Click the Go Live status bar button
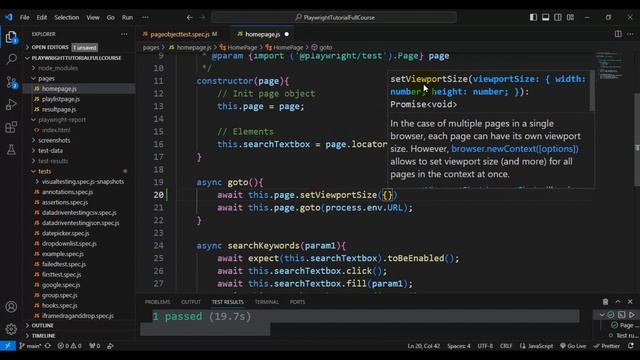 [573, 346]
